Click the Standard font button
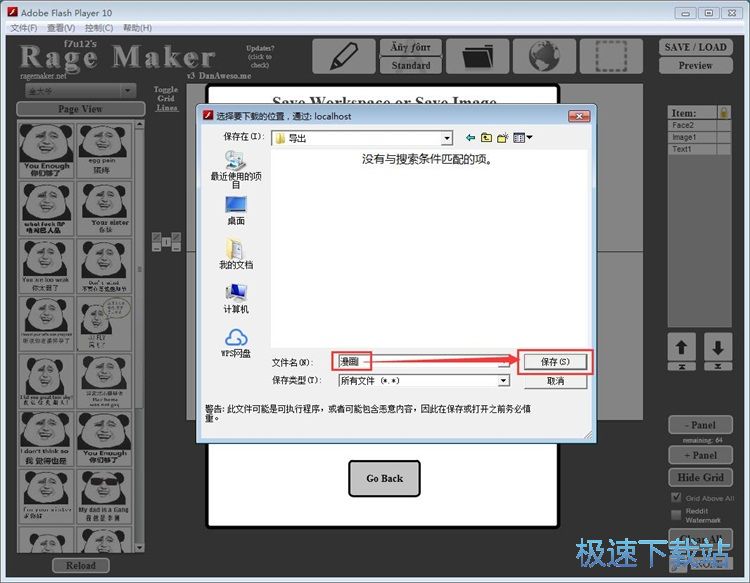Viewport: 750px width, 583px height. pos(410,66)
